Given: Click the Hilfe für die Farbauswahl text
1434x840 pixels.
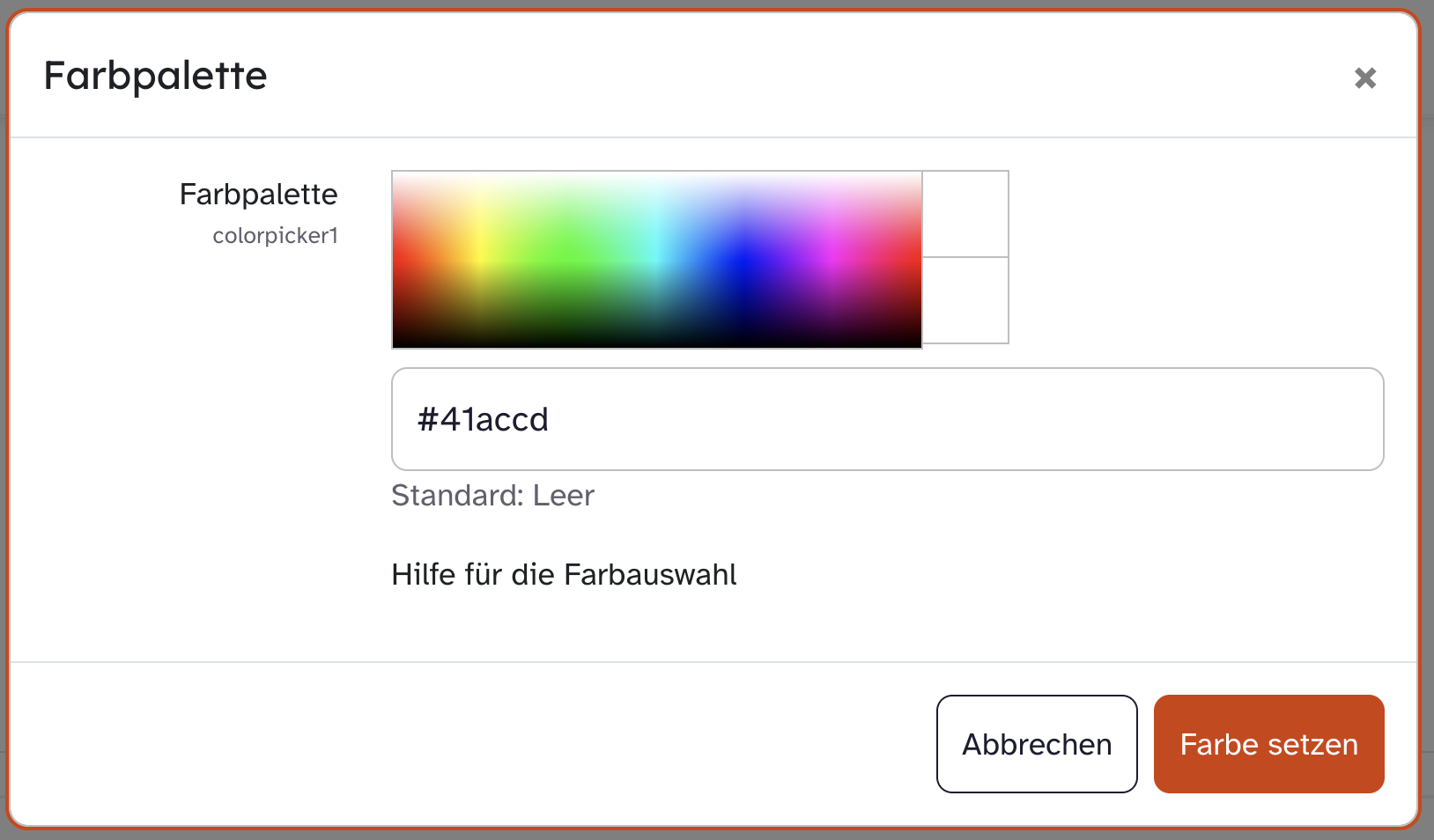Looking at the screenshot, I should [x=564, y=575].
